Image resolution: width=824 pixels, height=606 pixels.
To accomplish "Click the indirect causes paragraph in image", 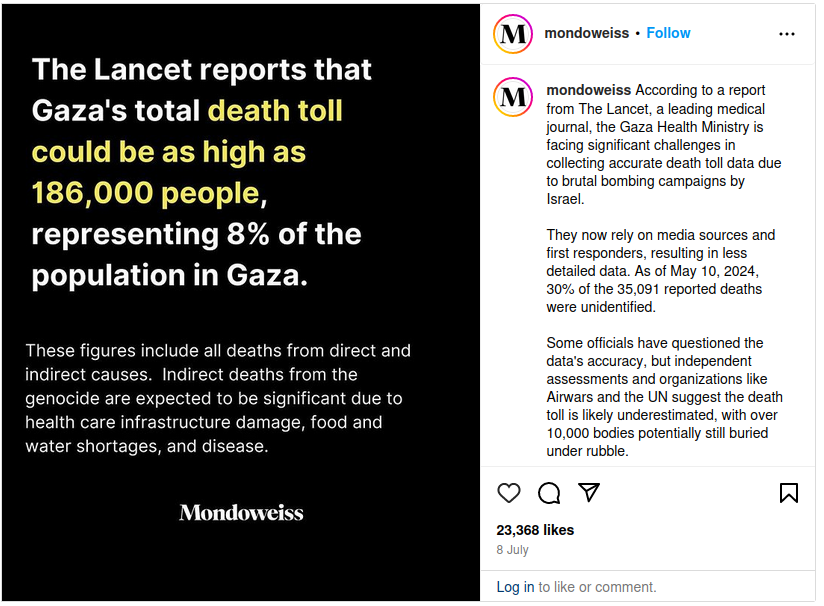I will [218, 398].
